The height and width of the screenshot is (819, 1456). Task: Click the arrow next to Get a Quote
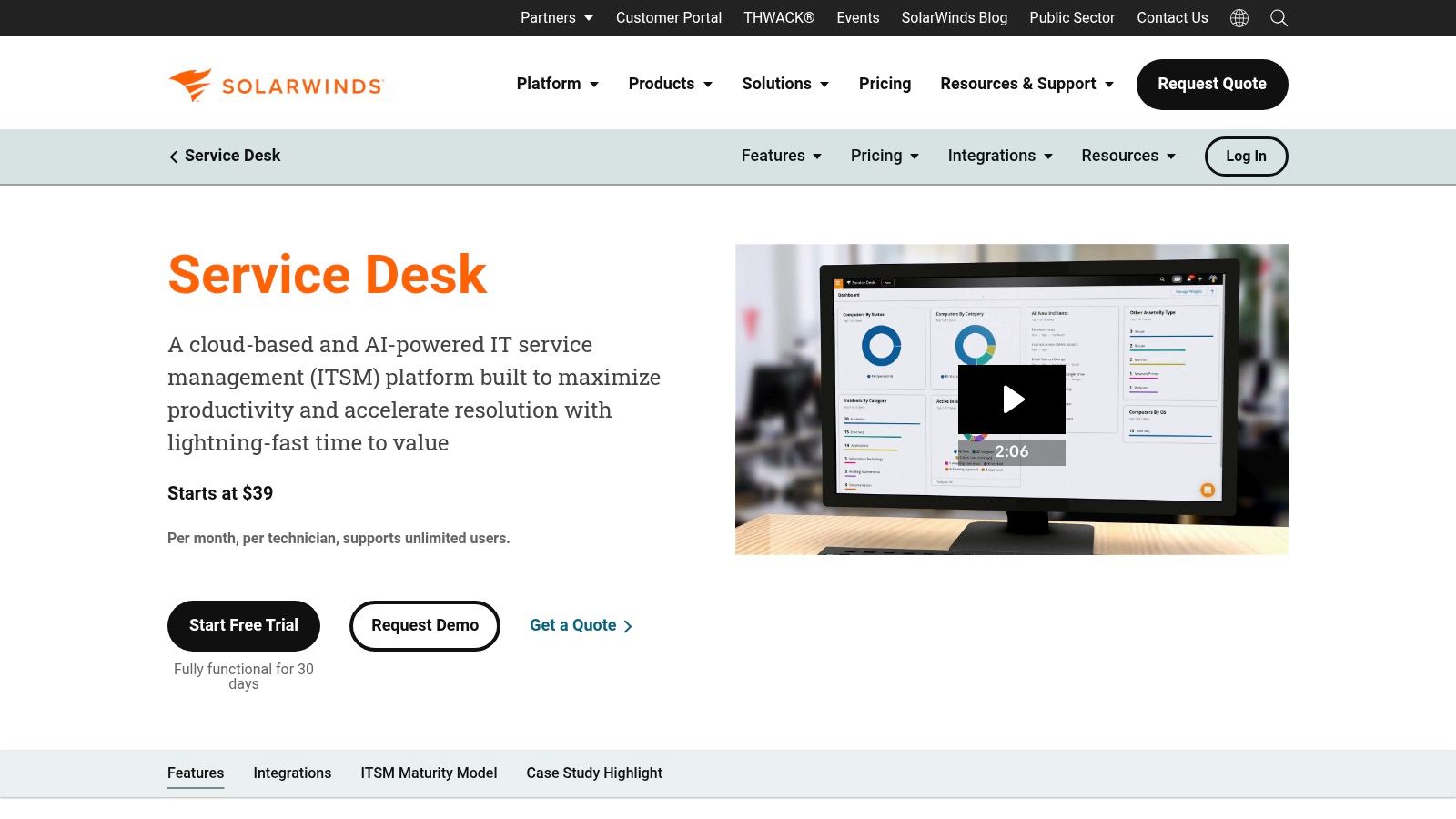628,626
